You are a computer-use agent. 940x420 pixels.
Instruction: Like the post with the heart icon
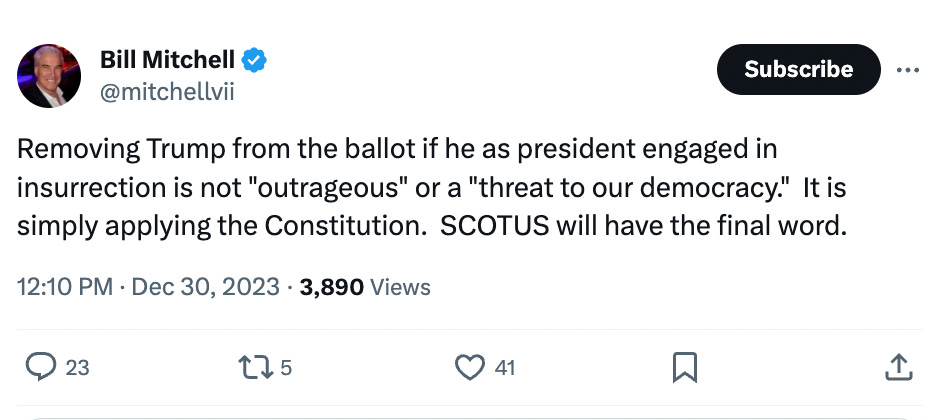coord(469,367)
